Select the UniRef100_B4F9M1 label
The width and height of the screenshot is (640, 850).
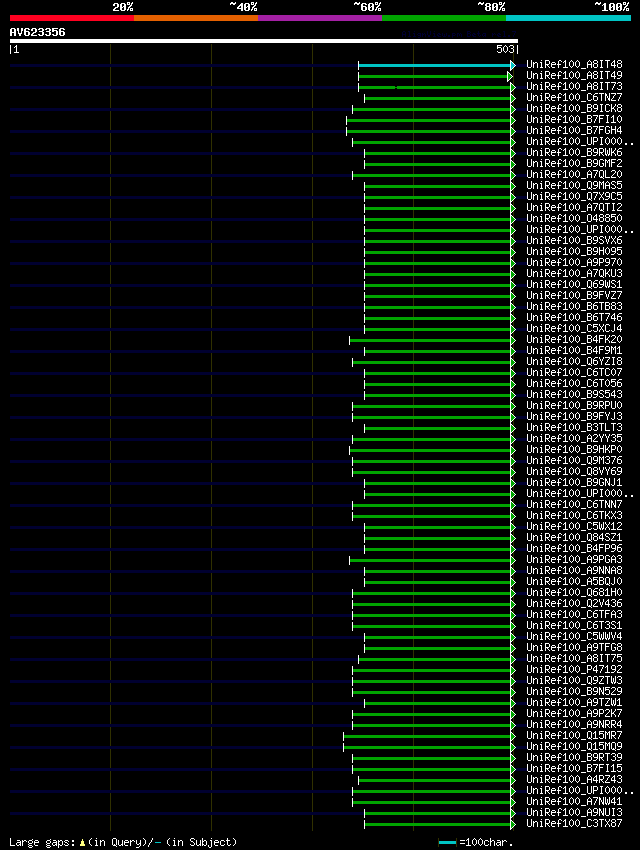574,350
